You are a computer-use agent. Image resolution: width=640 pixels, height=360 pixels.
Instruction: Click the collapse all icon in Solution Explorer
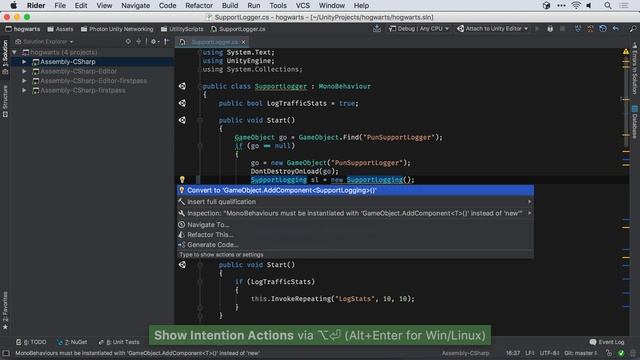(x=139, y=42)
